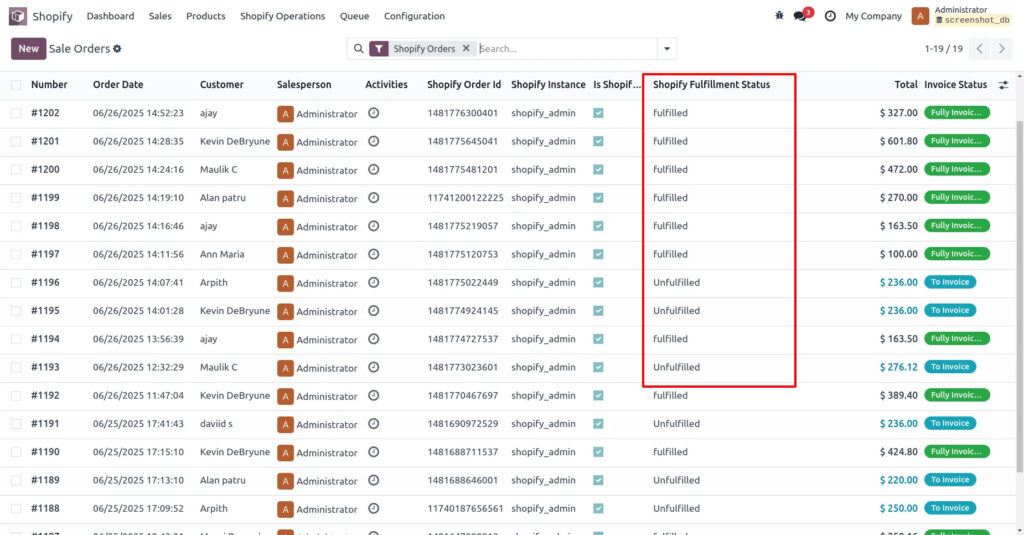Click activity clock icon for order #1202

pyautogui.click(x=374, y=113)
